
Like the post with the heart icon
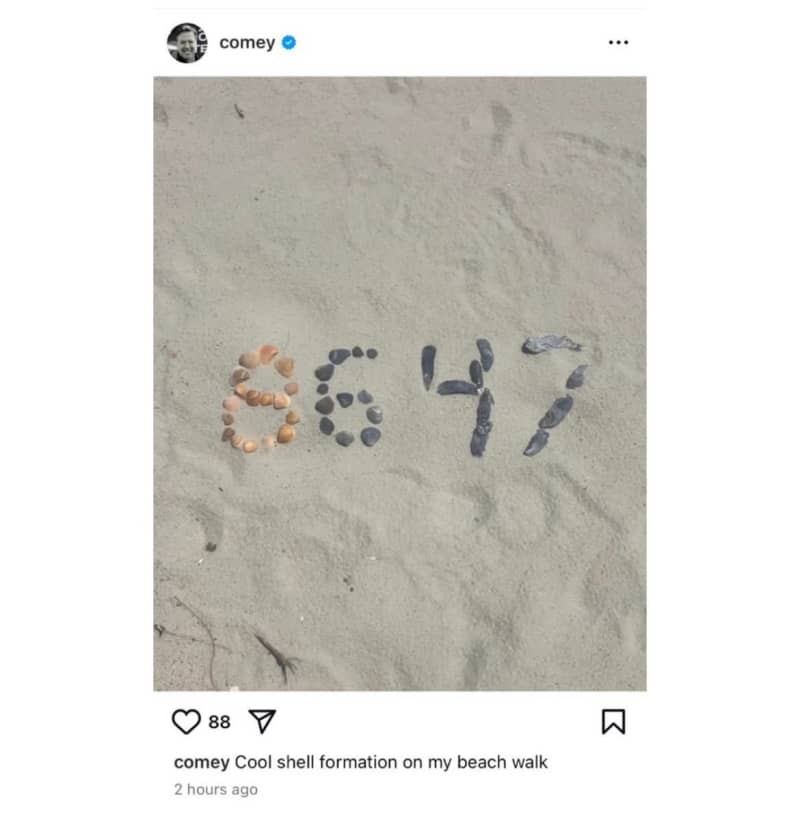click(x=186, y=722)
